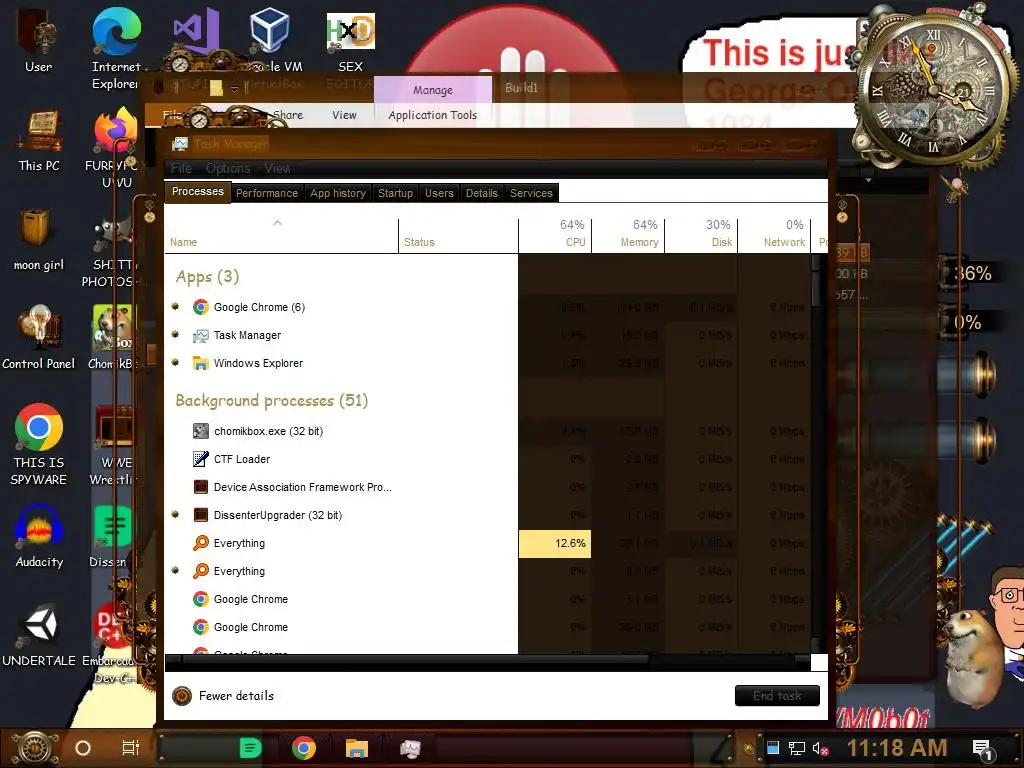Sort by the Memory column header

(x=628, y=235)
